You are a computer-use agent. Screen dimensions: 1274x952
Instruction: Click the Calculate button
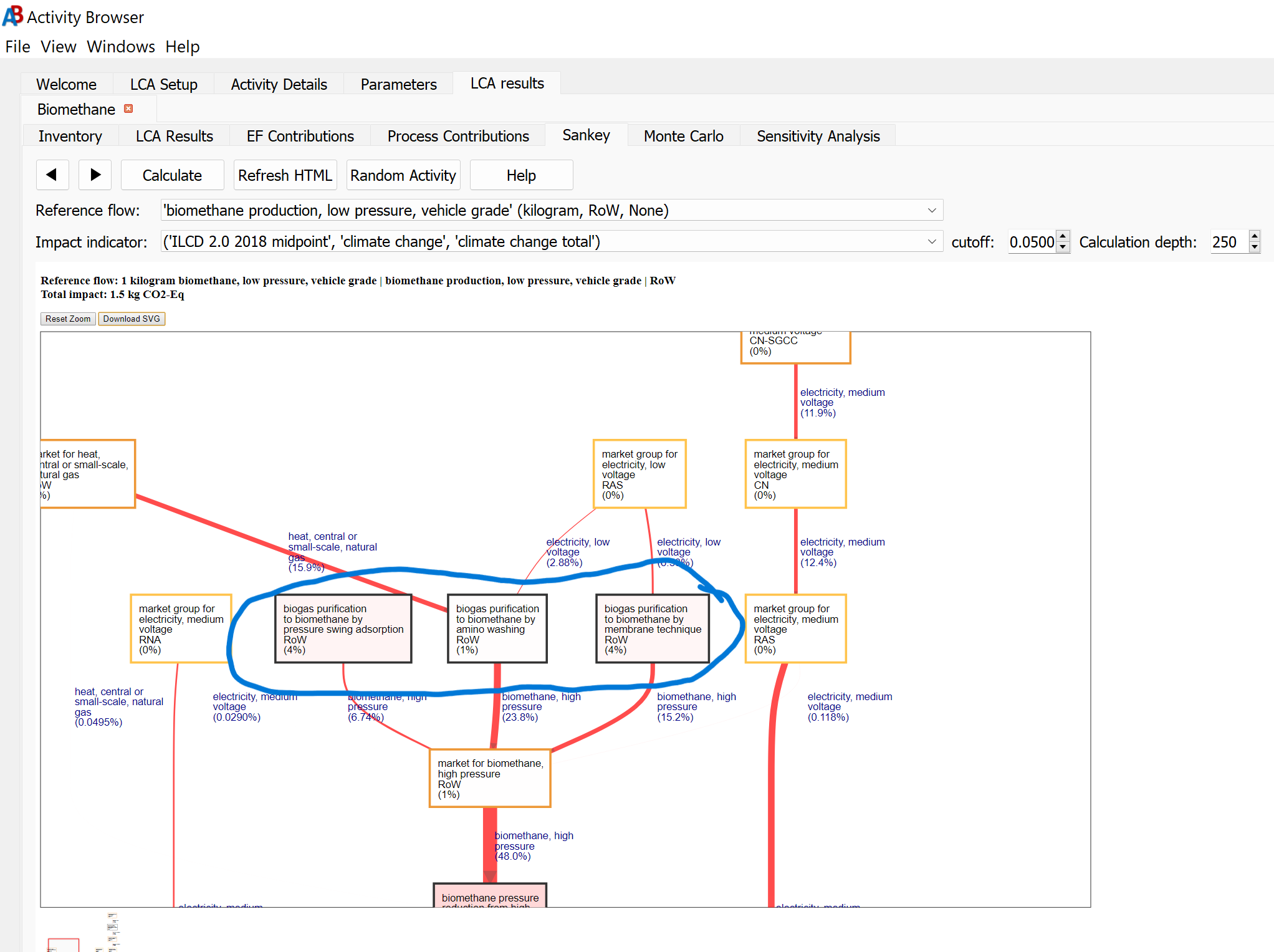[172, 175]
